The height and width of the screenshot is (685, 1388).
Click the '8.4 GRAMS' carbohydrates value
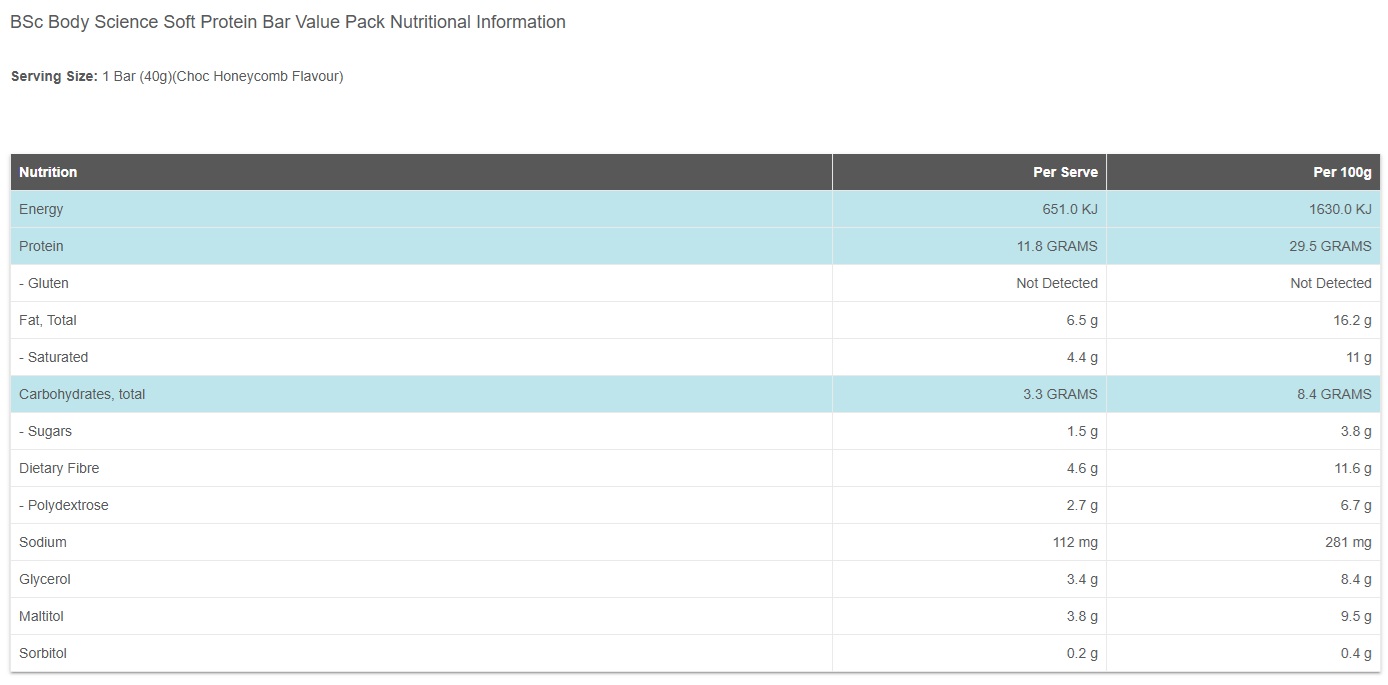[x=1335, y=394]
